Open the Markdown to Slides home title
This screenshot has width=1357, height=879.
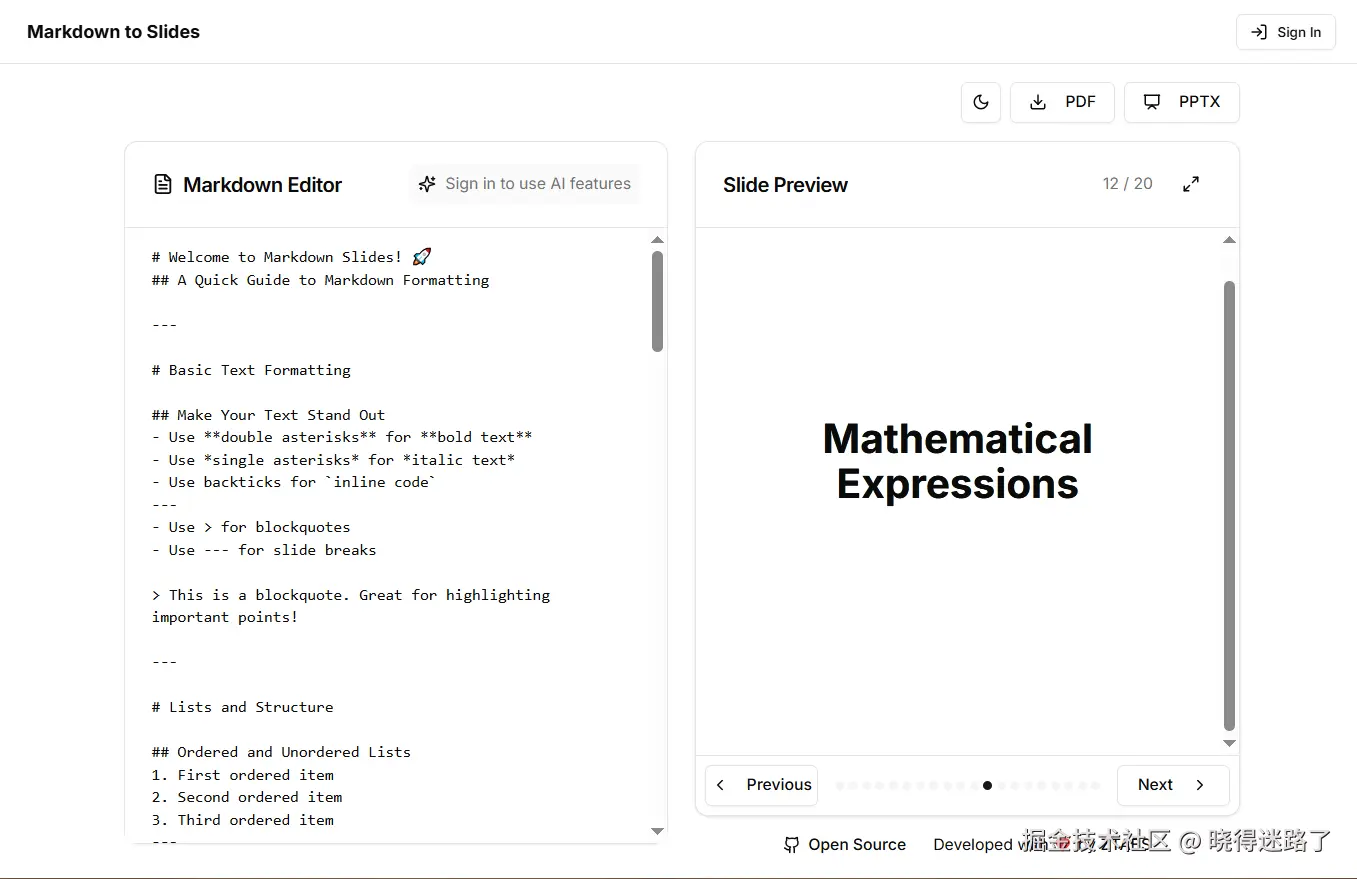(113, 32)
